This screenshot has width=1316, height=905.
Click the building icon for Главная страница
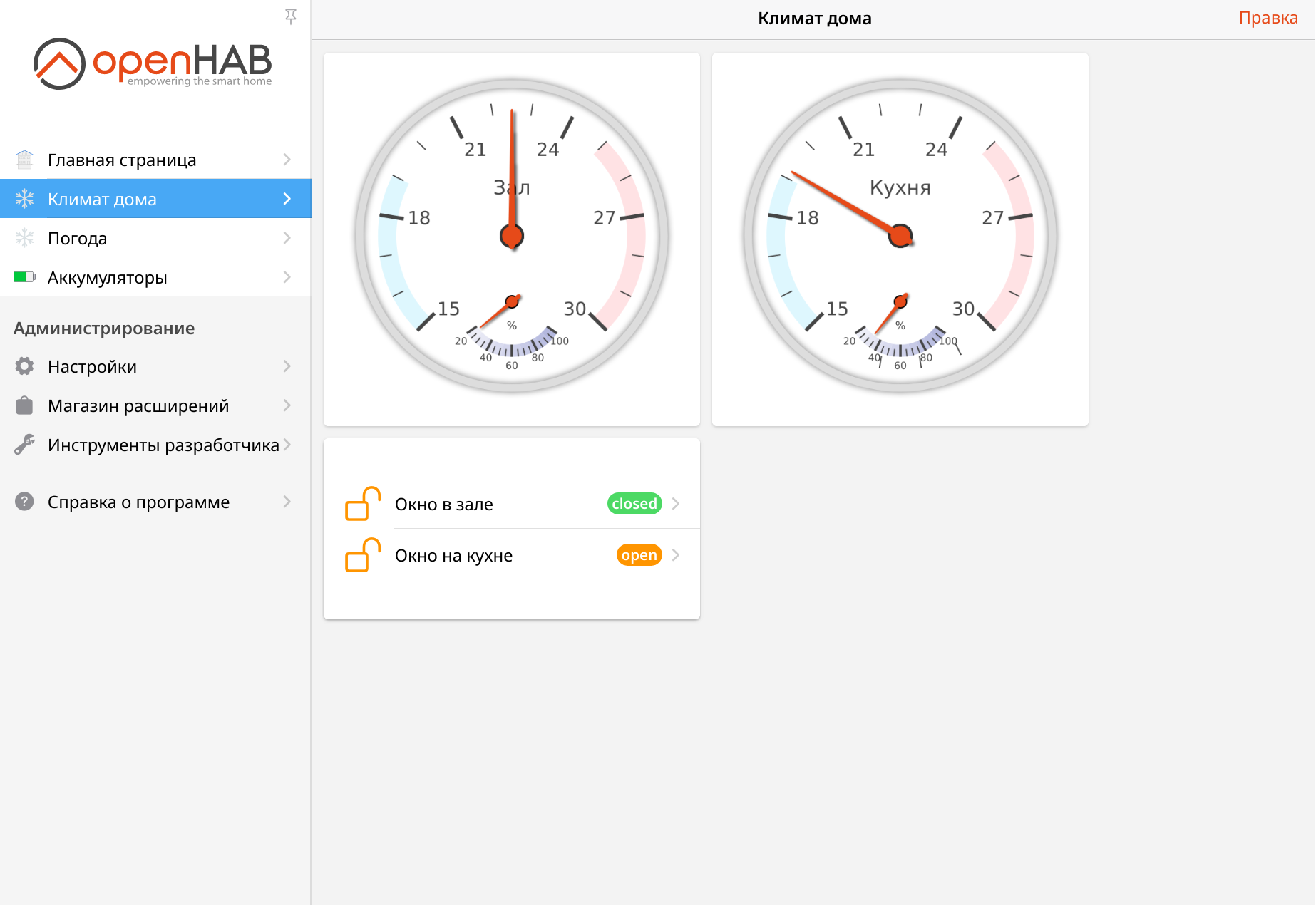24,160
